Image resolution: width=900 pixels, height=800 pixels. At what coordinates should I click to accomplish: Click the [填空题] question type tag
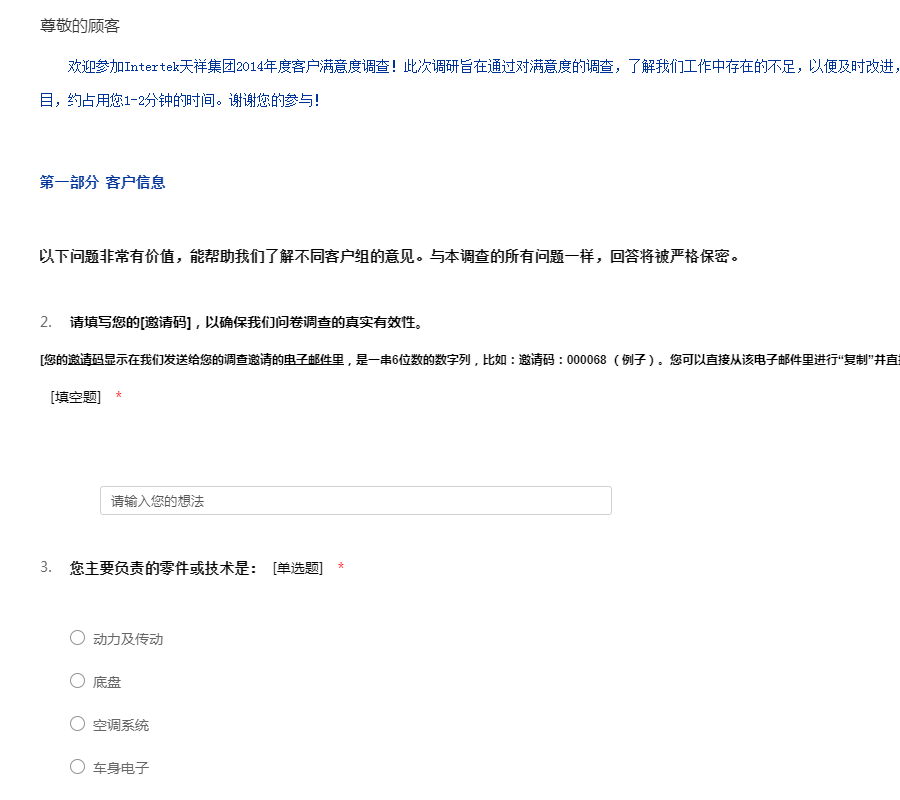(76, 397)
